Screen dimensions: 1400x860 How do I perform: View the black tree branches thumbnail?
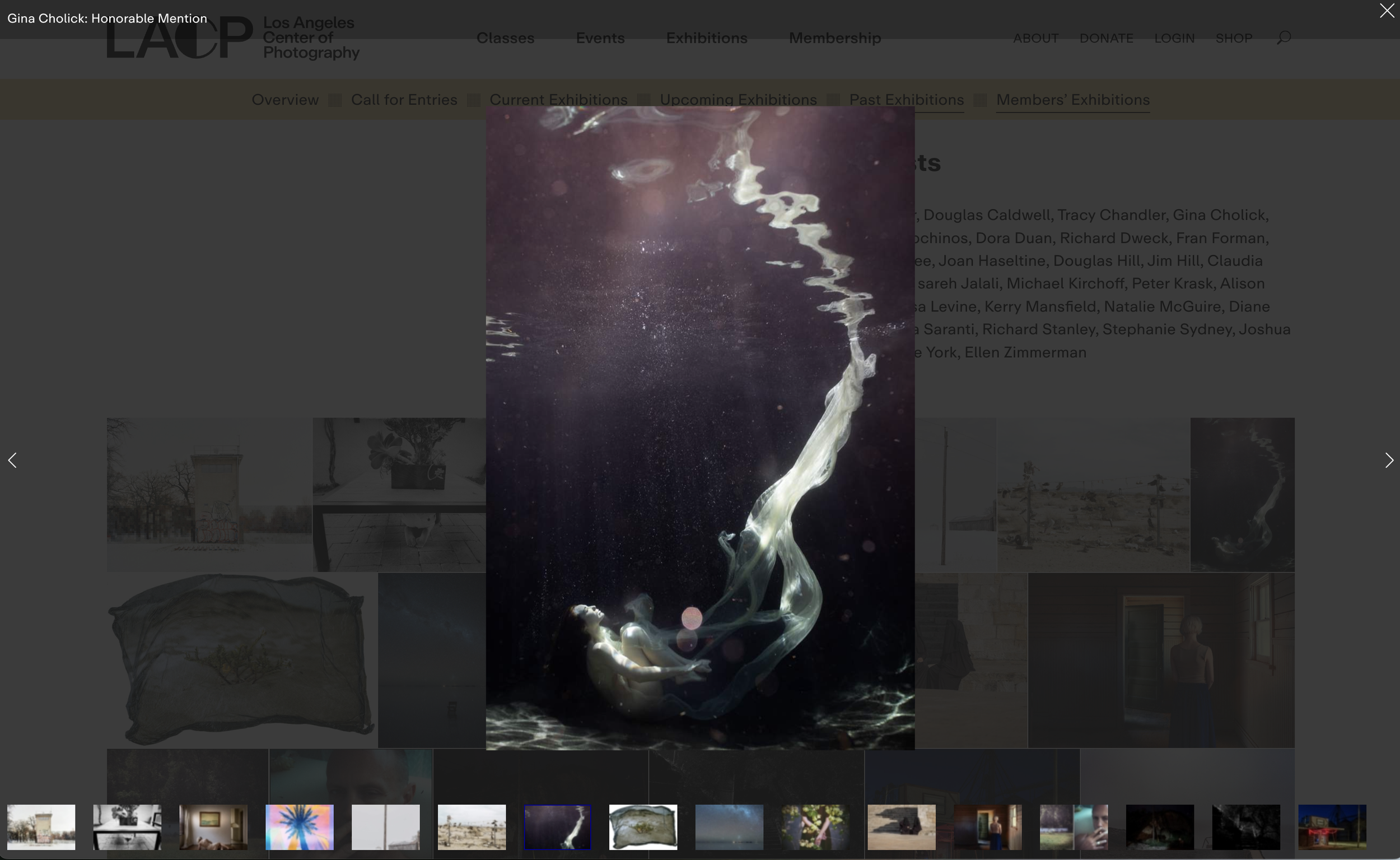tap(1246, 827)
